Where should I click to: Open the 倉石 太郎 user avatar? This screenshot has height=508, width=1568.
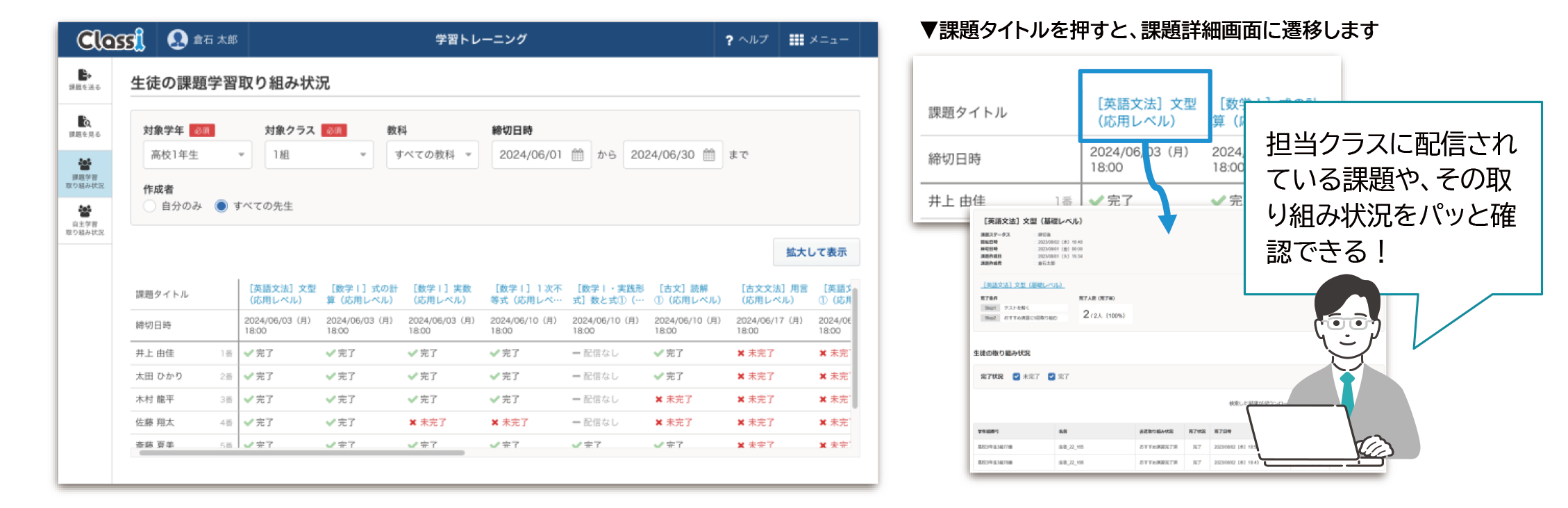[178, 40]
